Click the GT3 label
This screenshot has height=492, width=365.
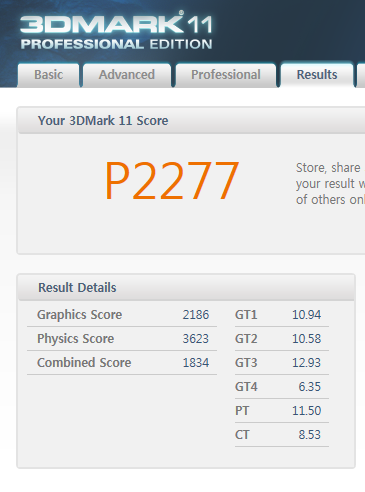(x=246, y=363)
